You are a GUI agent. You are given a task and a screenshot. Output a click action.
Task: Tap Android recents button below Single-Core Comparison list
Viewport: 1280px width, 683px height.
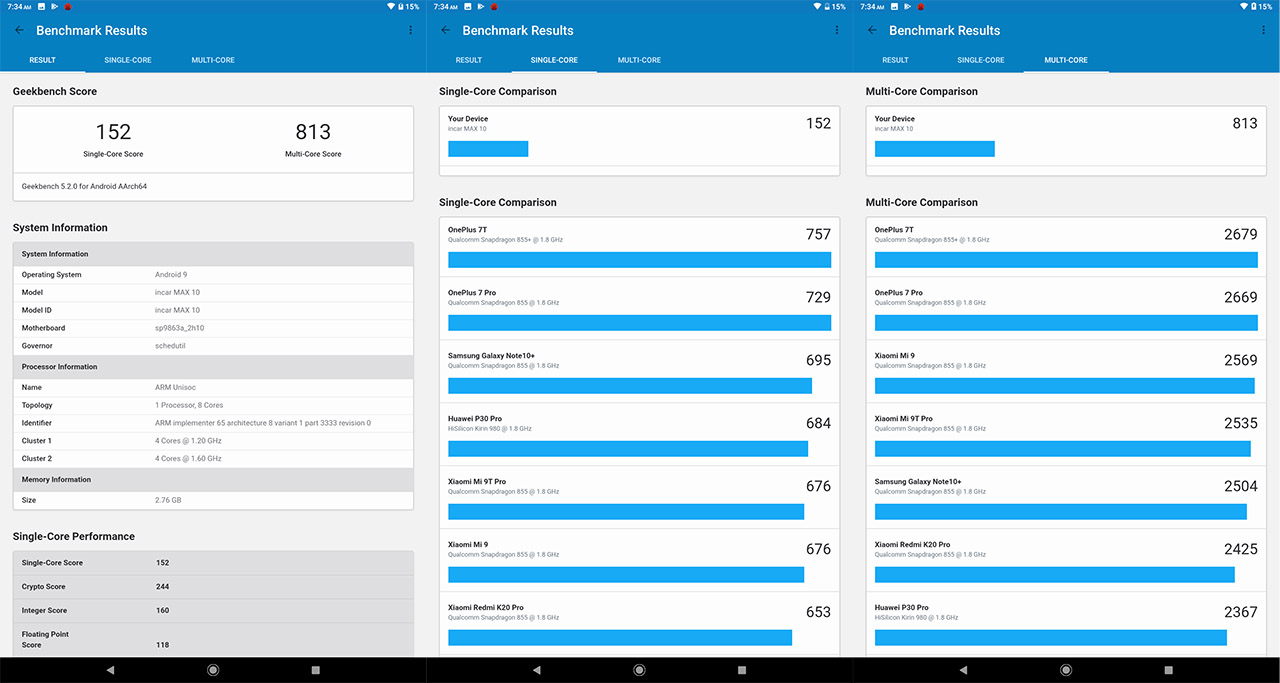pos(743,670)
